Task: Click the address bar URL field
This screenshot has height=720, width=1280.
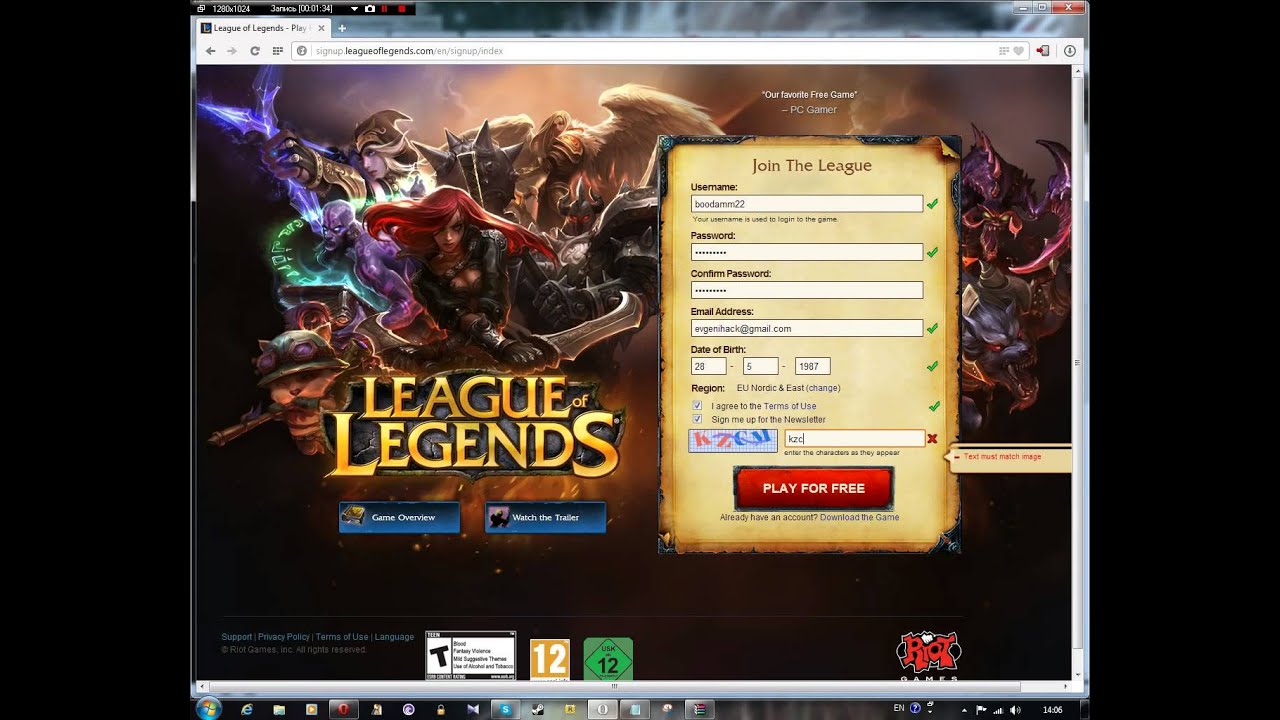Action: point(650,50)
